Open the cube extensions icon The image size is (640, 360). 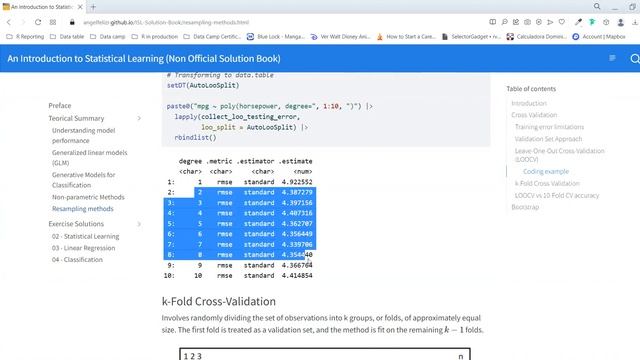coord(606,22)
